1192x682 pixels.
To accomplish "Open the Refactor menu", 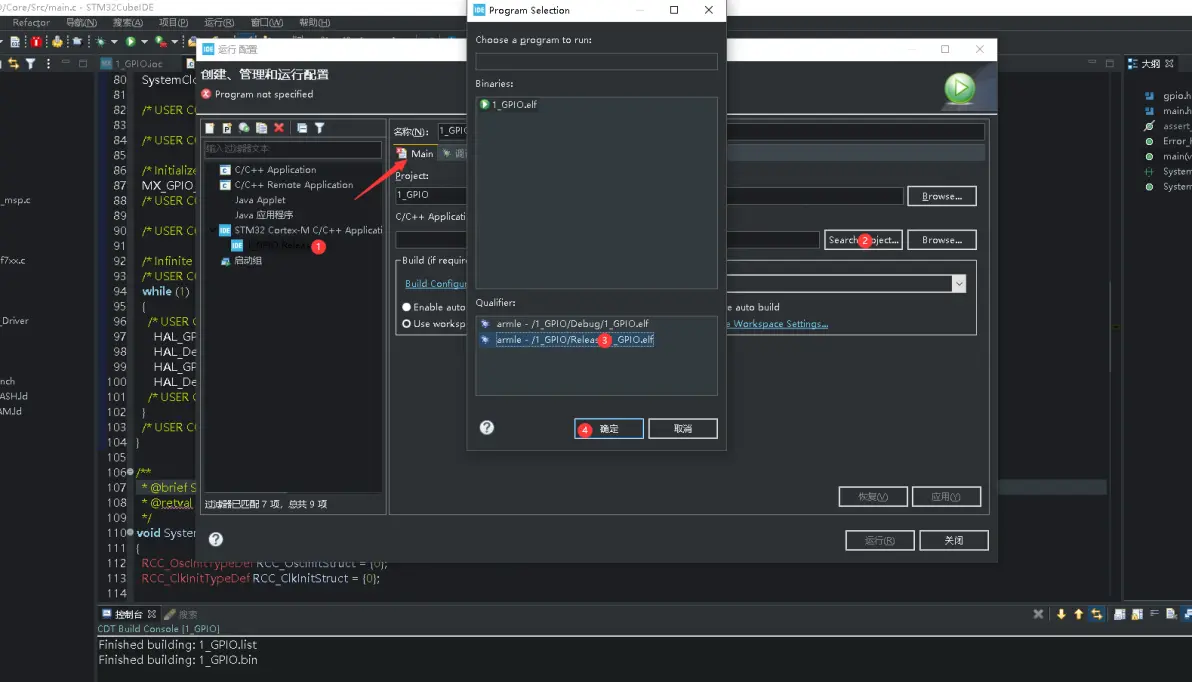I will point(31,23).
